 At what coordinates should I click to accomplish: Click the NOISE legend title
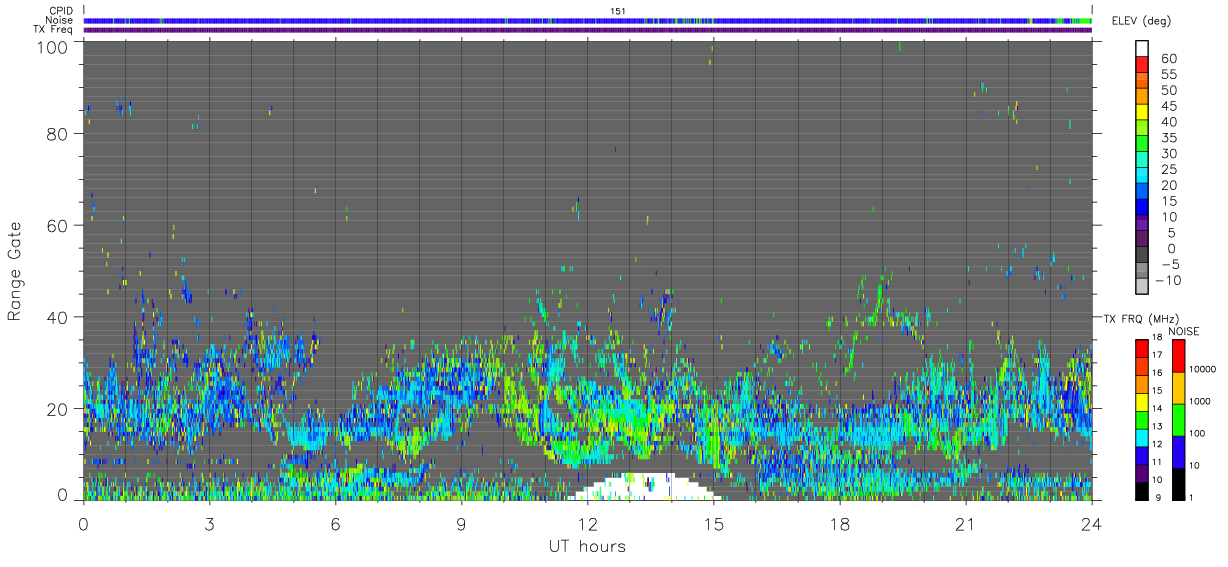coord(1185,330)
